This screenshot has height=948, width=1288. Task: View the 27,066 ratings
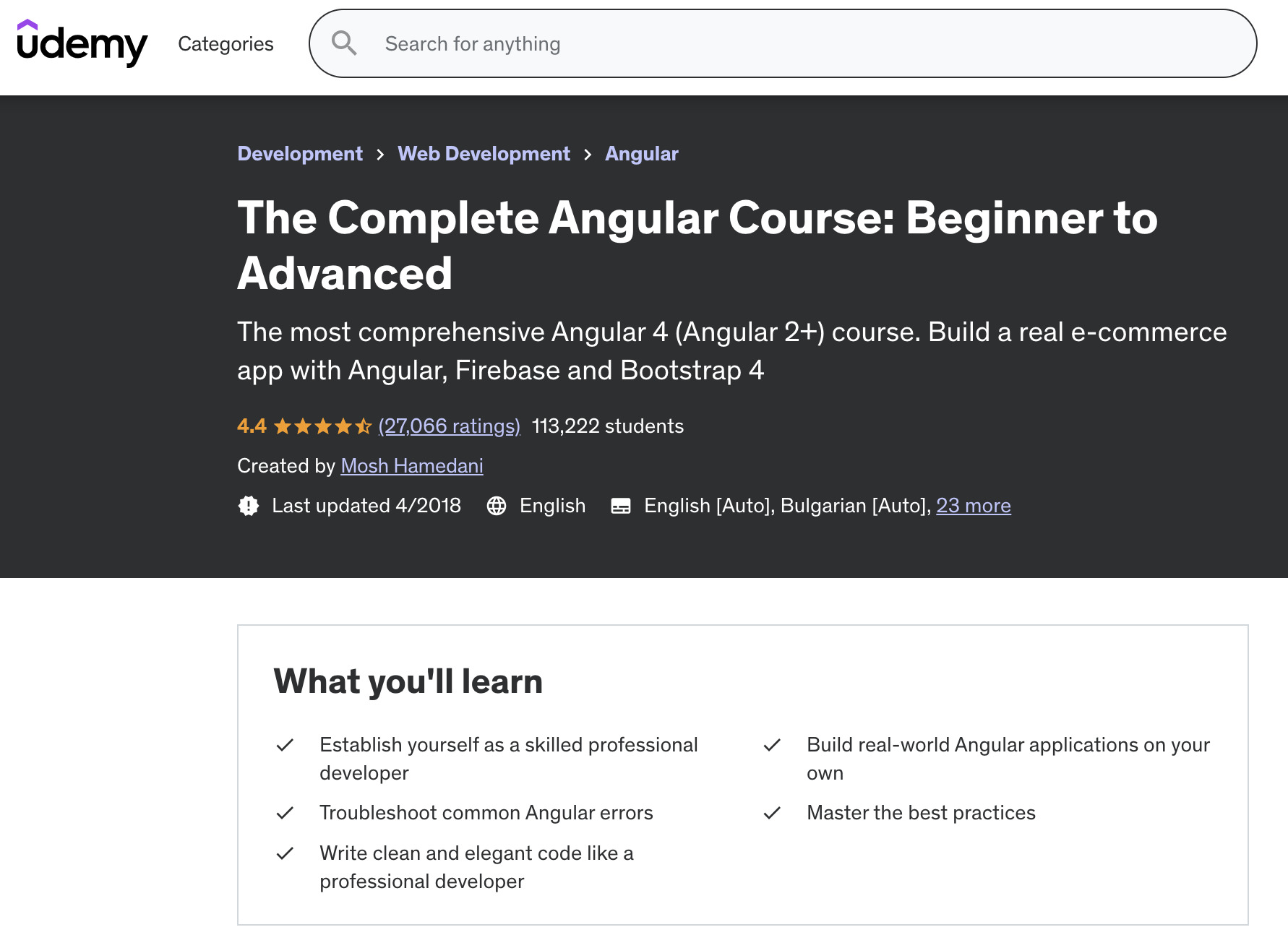[x=449, y=426]
